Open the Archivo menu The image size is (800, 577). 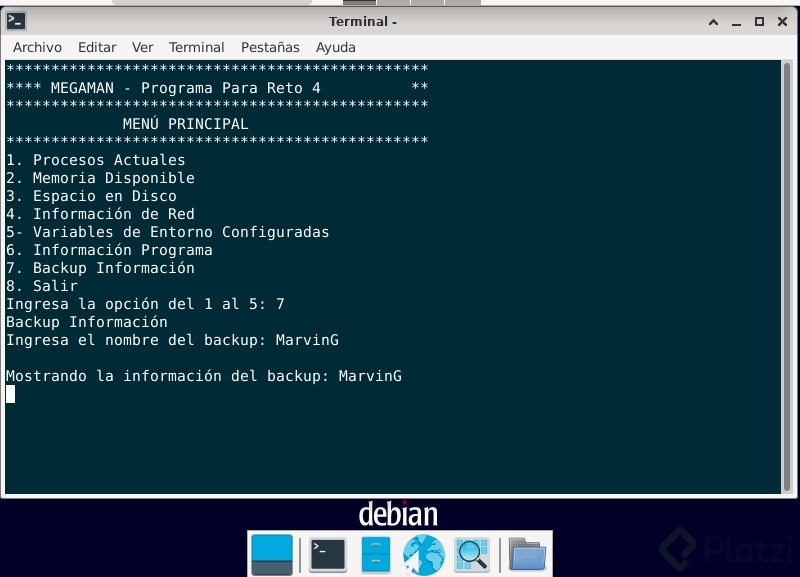click(37, 47)
